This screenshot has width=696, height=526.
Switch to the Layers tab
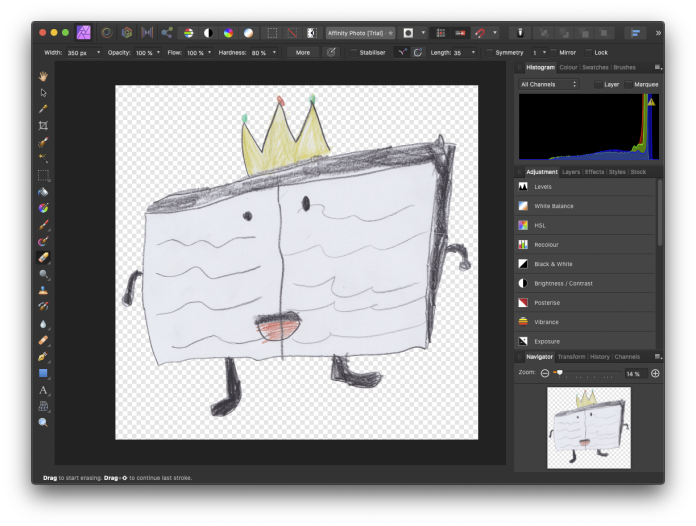pos(570,172)
